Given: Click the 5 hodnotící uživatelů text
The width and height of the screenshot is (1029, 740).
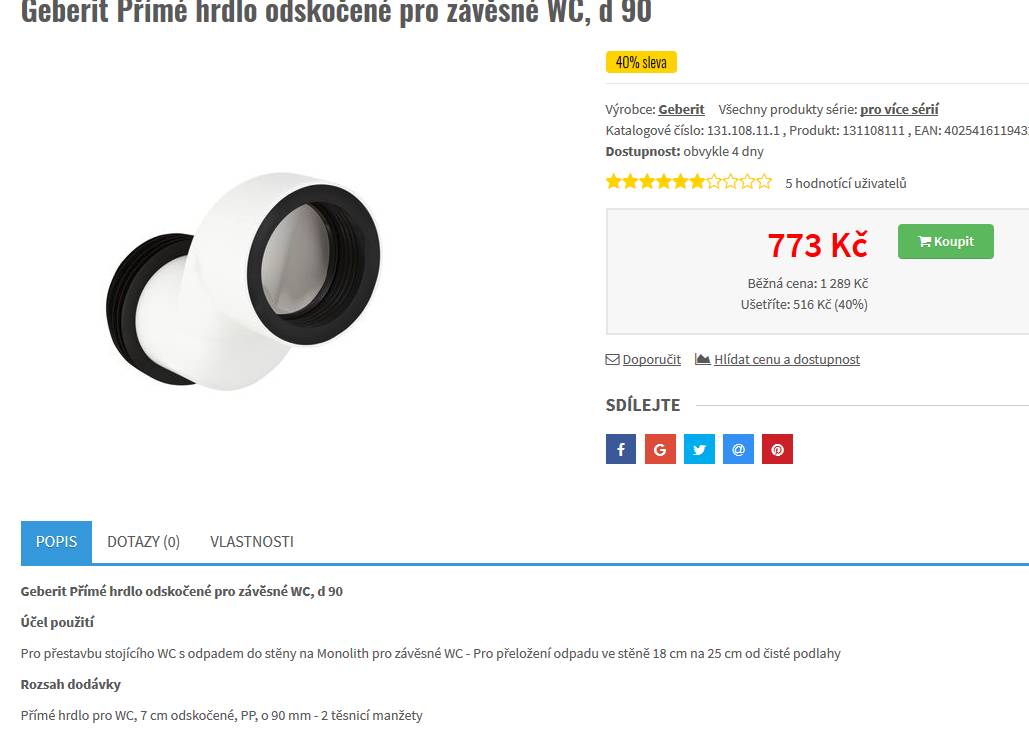Looking at the screenshot, I should pos(846,184).
